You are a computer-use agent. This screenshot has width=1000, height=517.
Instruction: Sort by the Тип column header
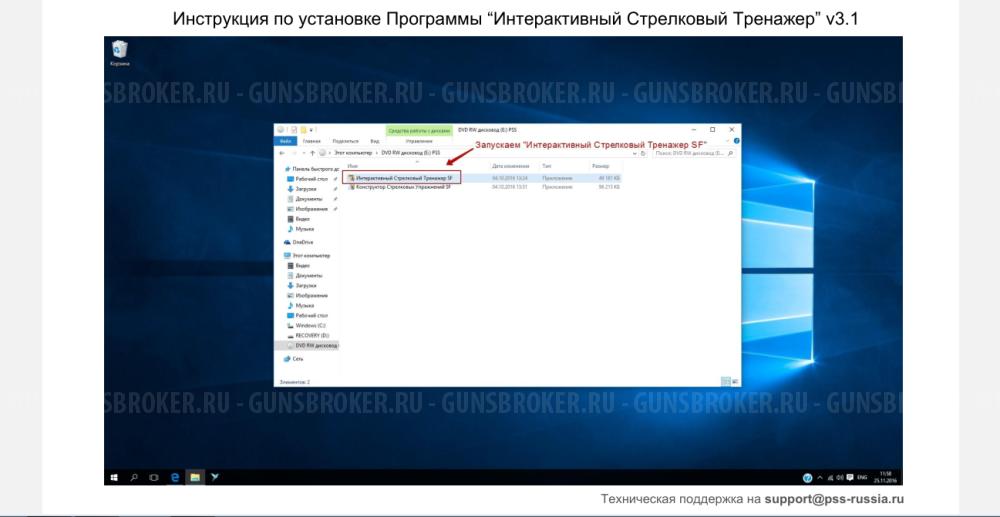tap(547, 166)
